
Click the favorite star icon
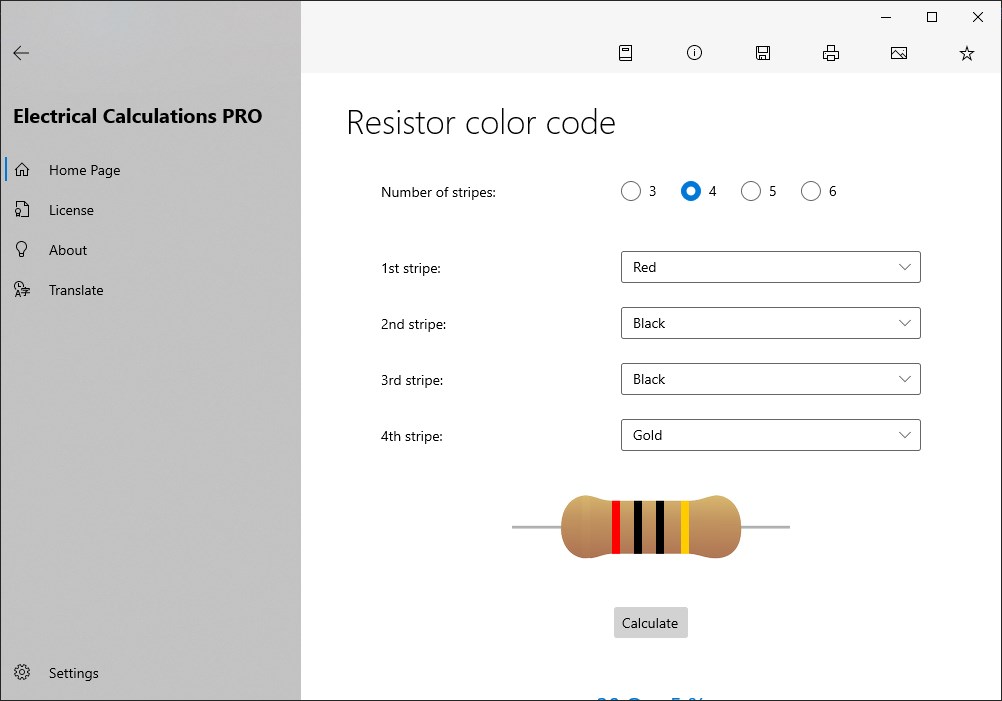coord(967,53)
